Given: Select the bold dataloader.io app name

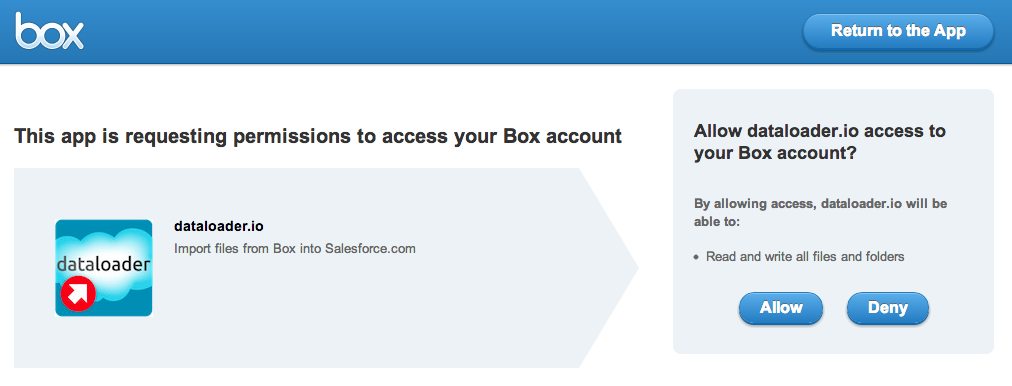Looking at the screenshot, I should [x=219, y=226].
